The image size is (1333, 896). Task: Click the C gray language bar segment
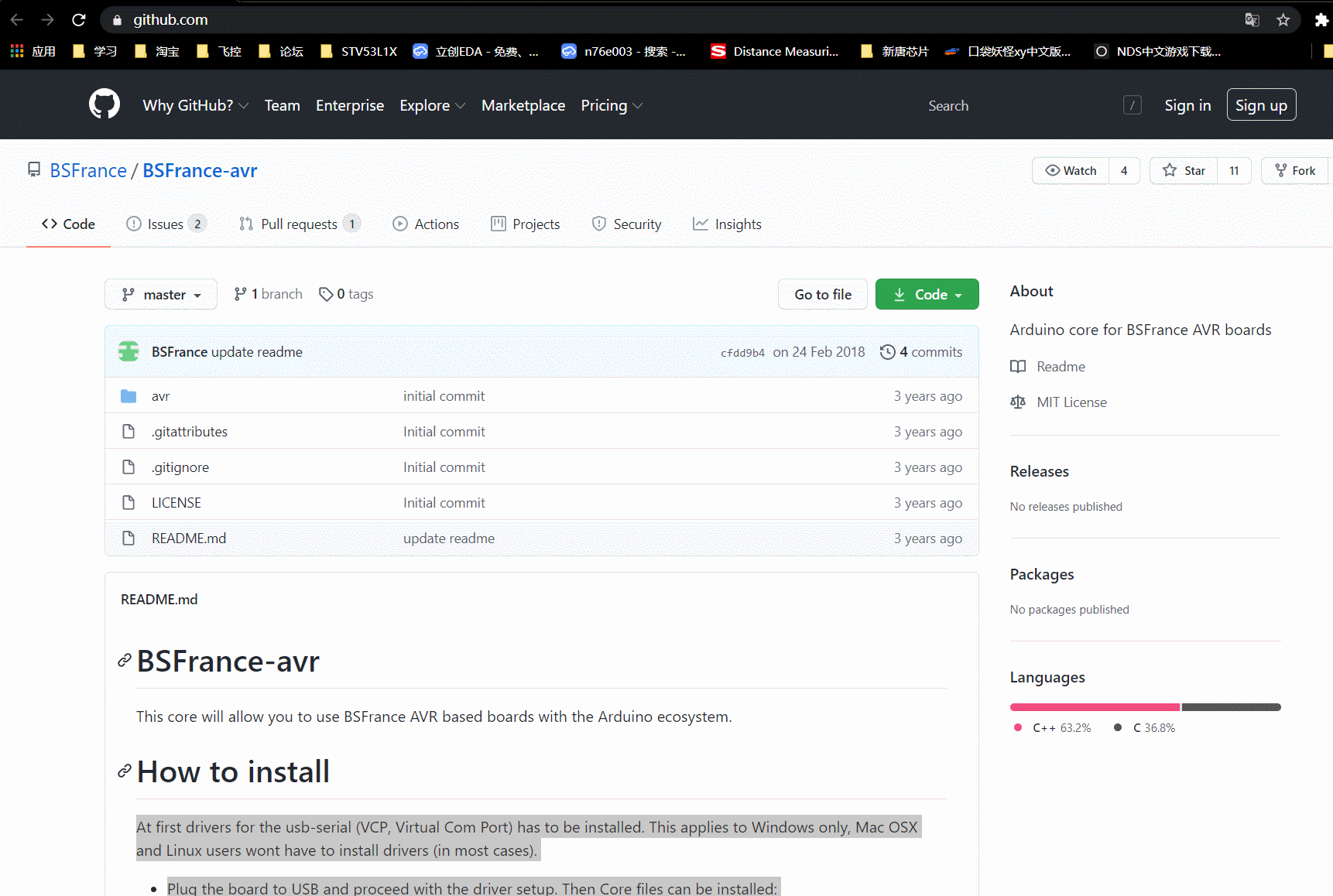[x=1231, y=707]
